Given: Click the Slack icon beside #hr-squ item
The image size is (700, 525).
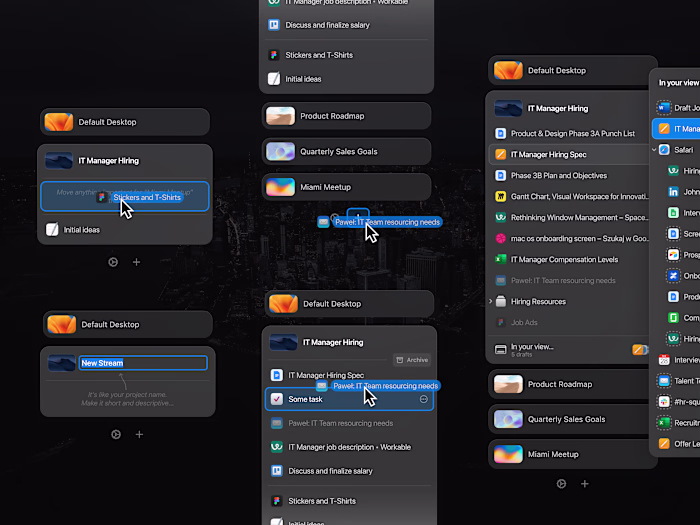Looking at the screenshot, I should [x=664, y=402].
